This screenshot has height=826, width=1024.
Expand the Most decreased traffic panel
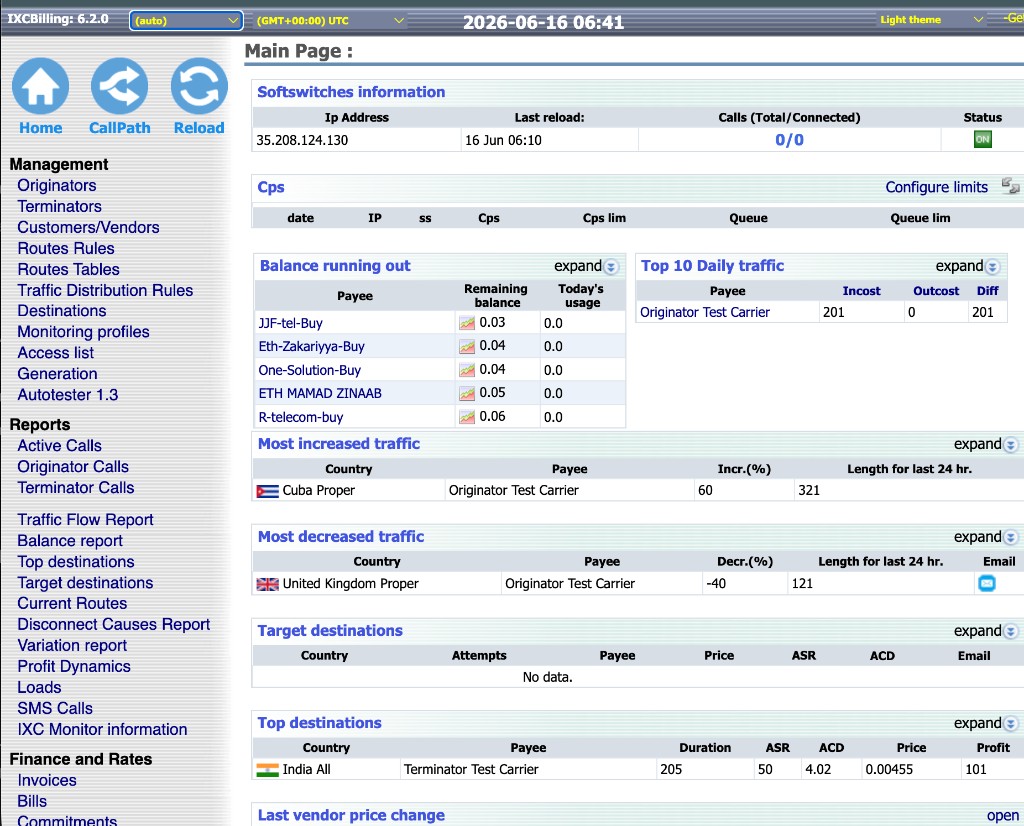pos(985,537)
